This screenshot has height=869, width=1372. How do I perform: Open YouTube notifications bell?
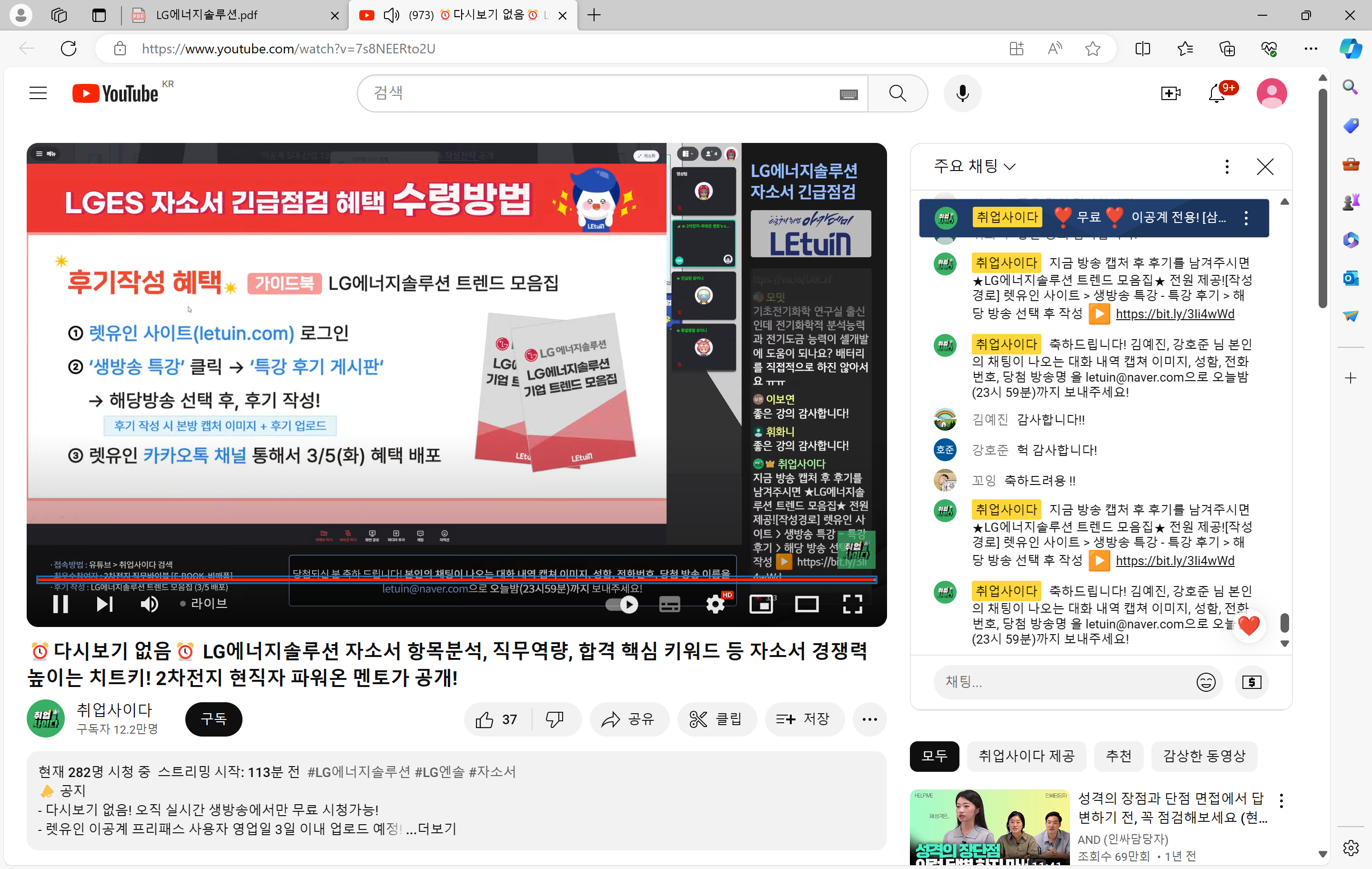pos(1217,93)
